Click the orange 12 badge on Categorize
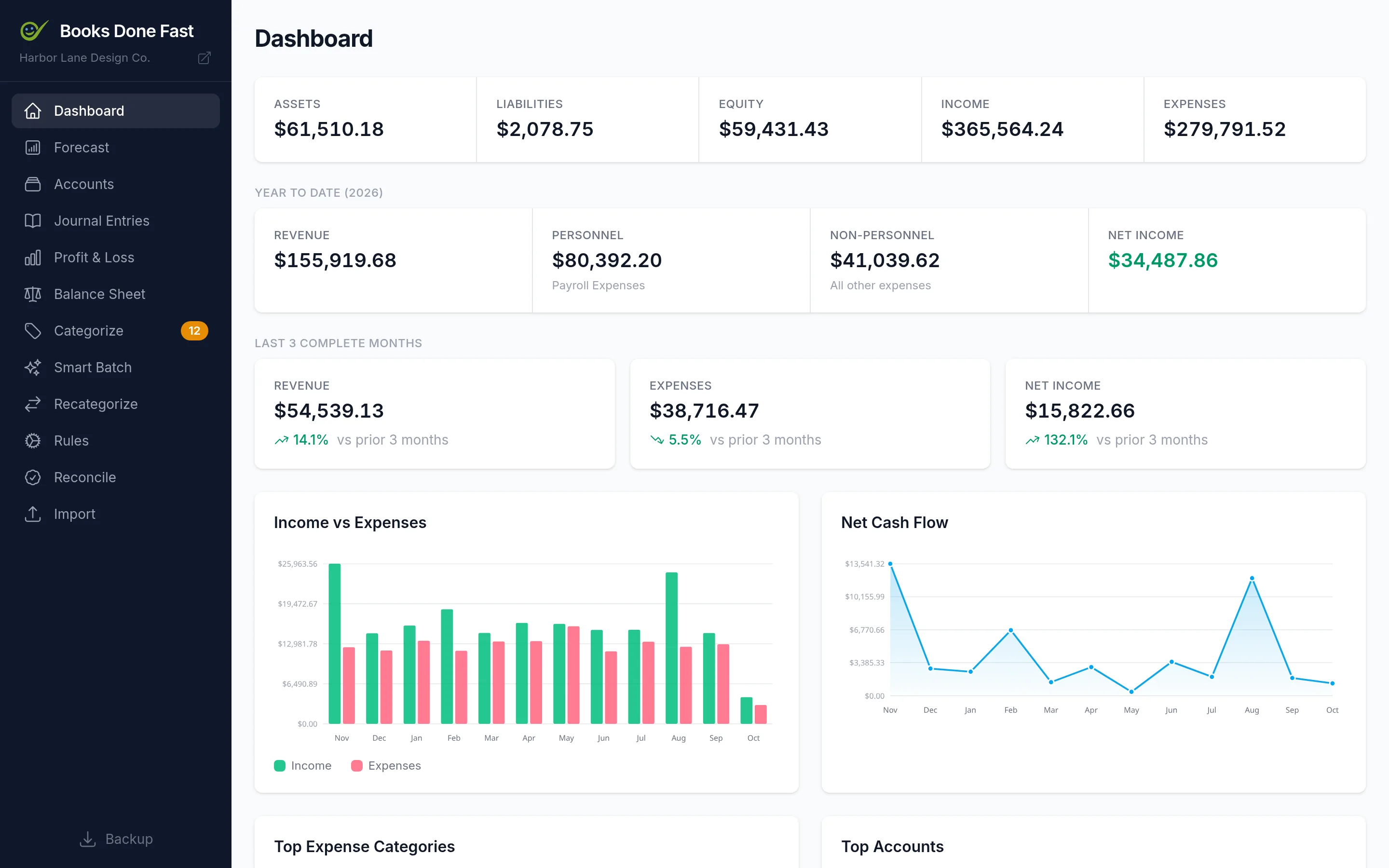 tap(194, 331)
